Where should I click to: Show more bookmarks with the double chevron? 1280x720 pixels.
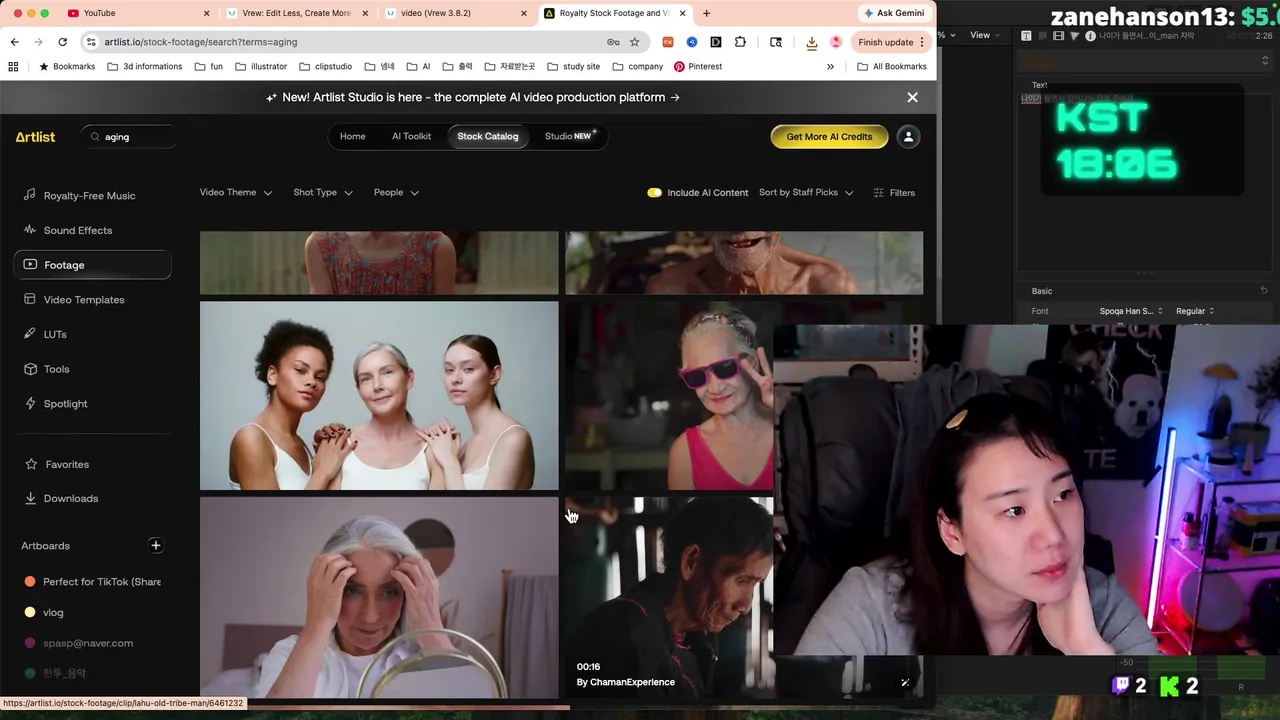pos(830,67)
